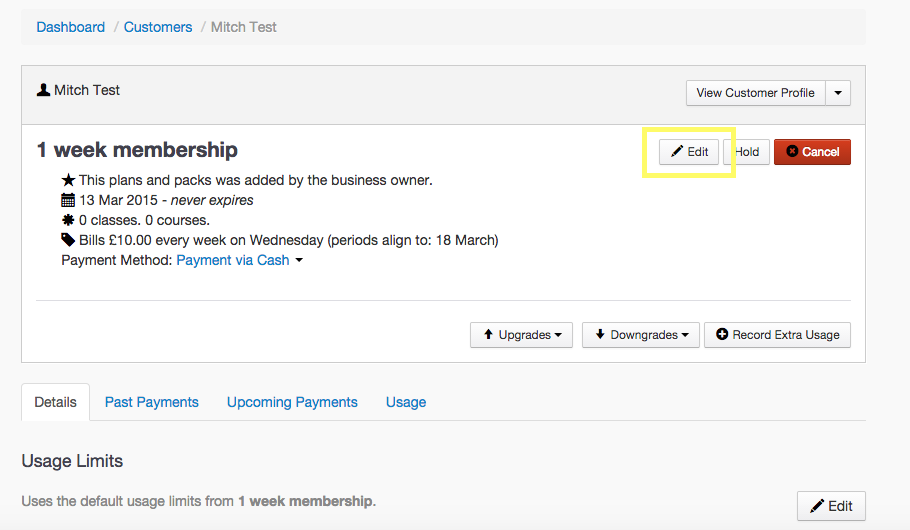The image size is (910, 530).
Task: Go to Dashboard via breadcrumb link
Action: click(70, 27)
